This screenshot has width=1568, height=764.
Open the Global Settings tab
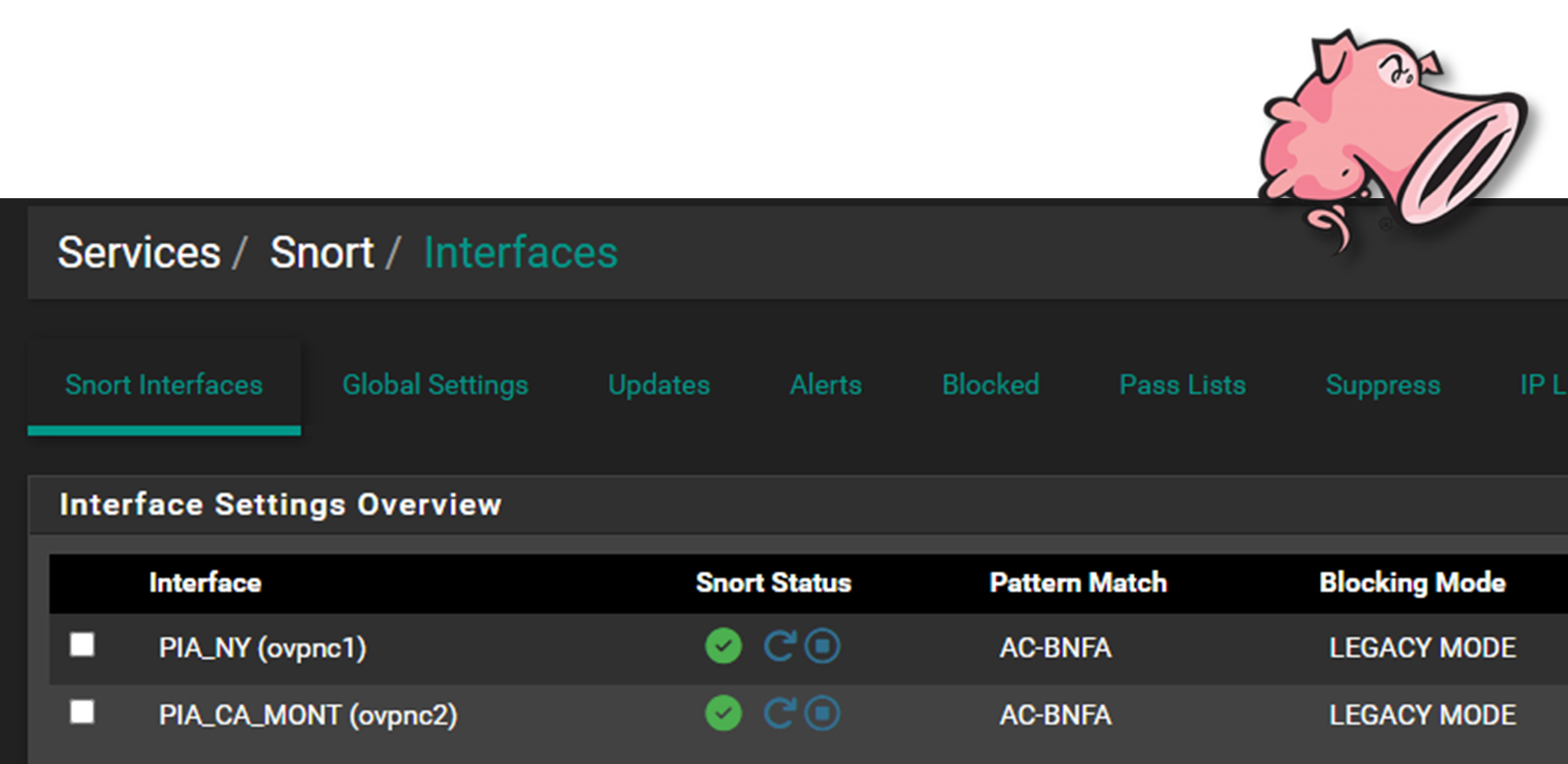click(435, 385)
